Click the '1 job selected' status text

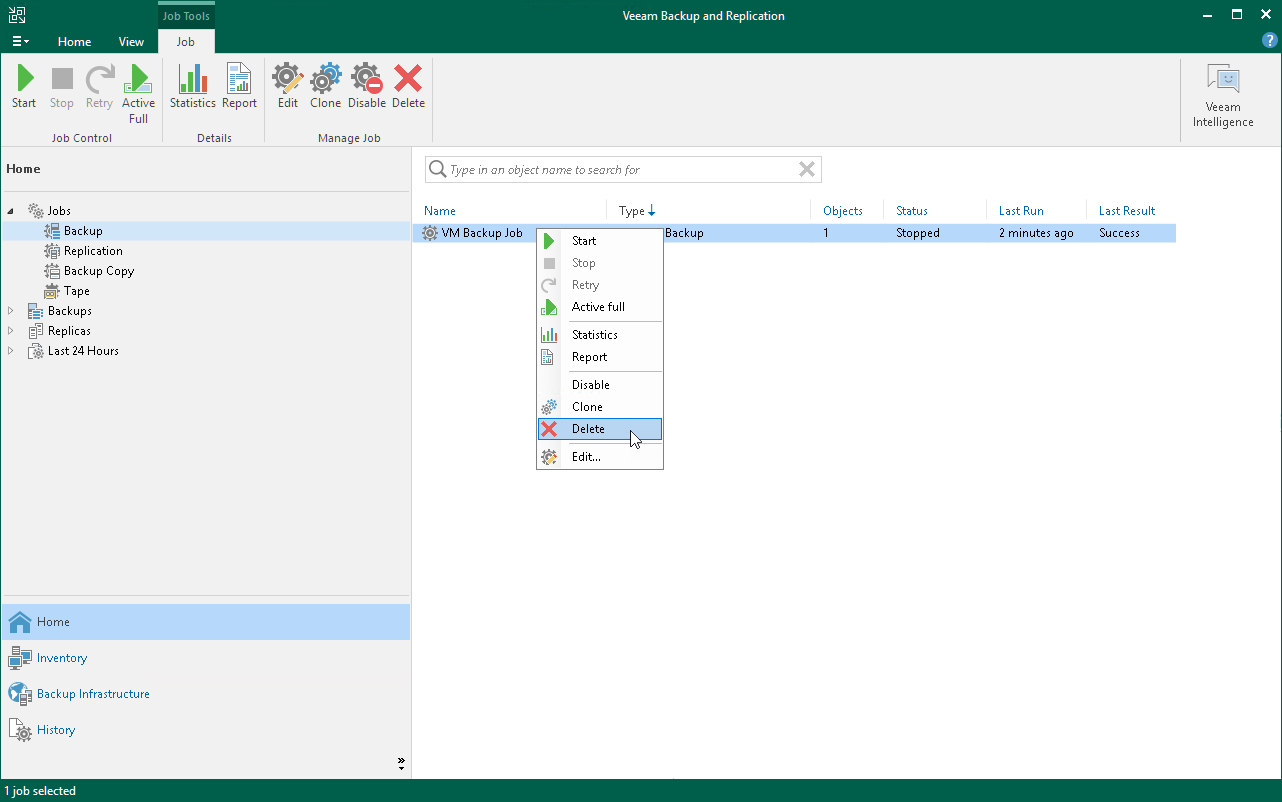point(40,791)
